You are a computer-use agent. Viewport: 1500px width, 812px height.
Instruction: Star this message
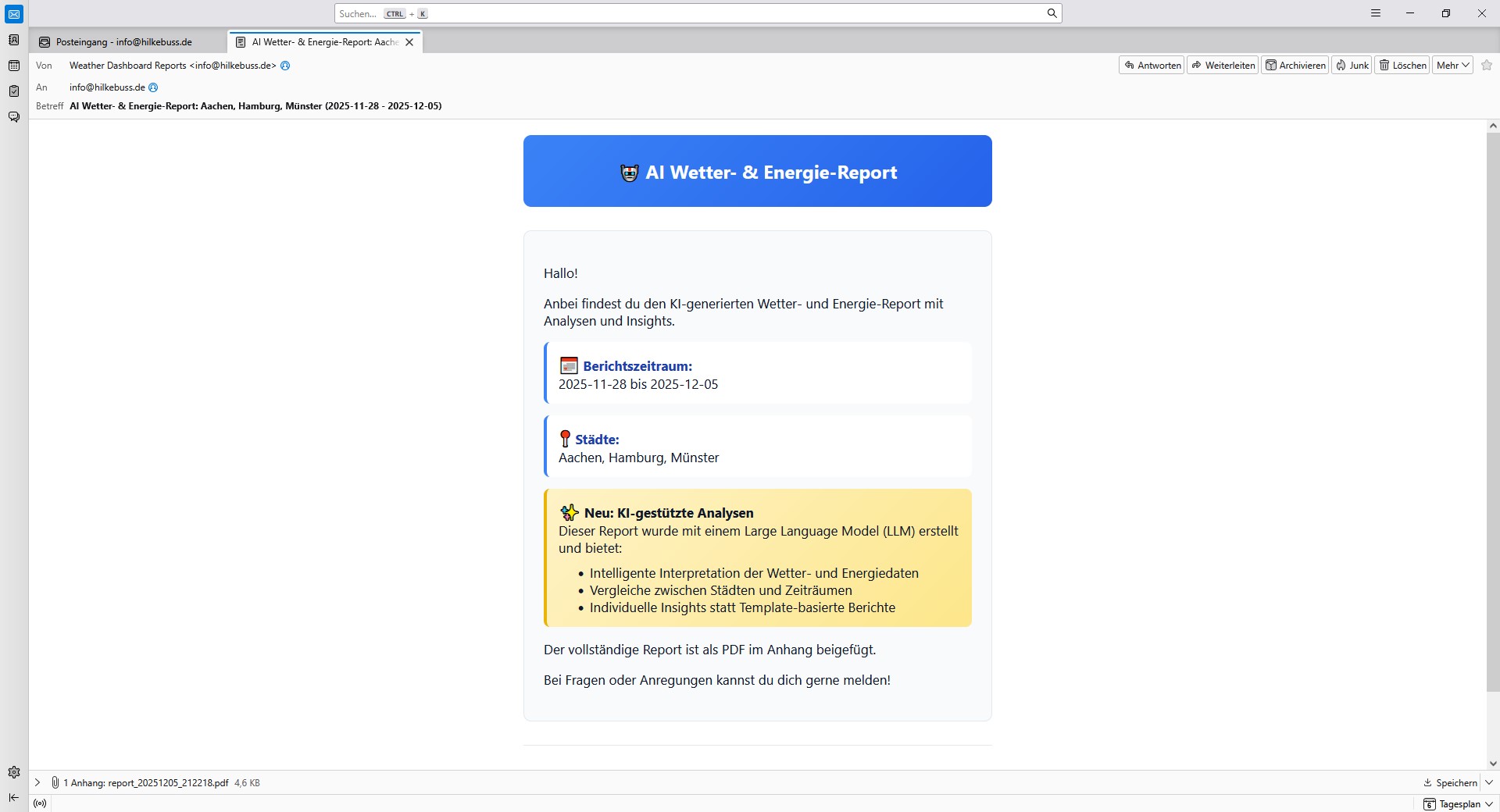coord(1487,66)
